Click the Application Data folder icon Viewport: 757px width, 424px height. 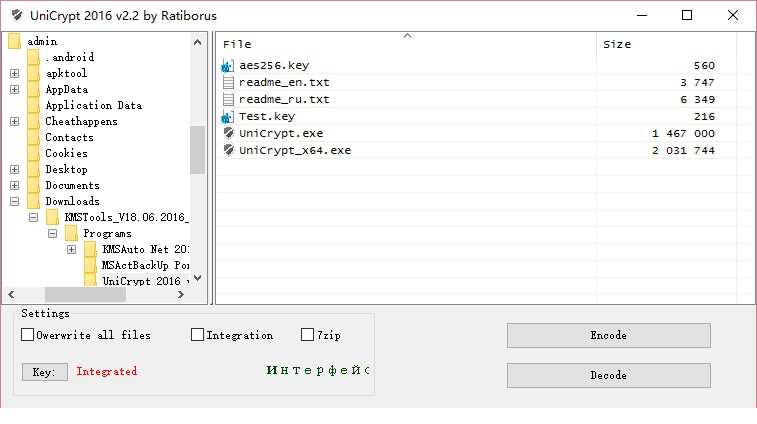(x=33, y=105)
